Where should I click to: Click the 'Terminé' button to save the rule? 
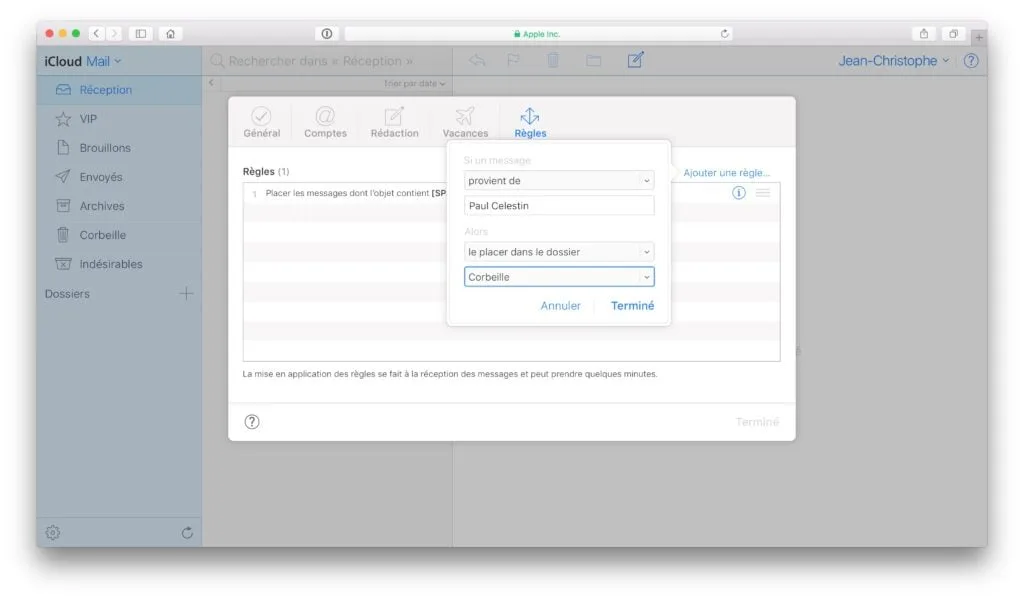tap(632, 306)
